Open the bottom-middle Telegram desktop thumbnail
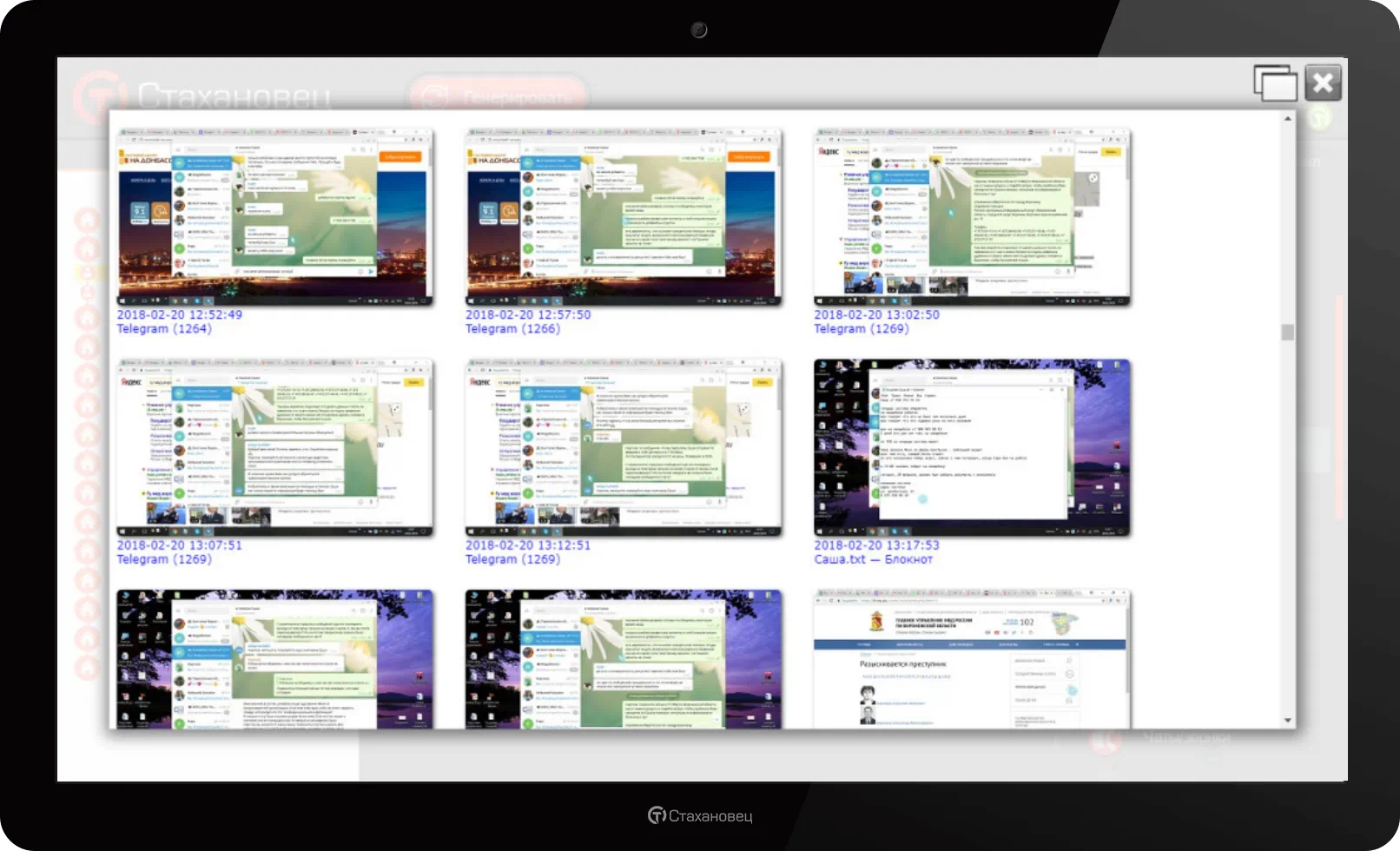 [624, 659]
